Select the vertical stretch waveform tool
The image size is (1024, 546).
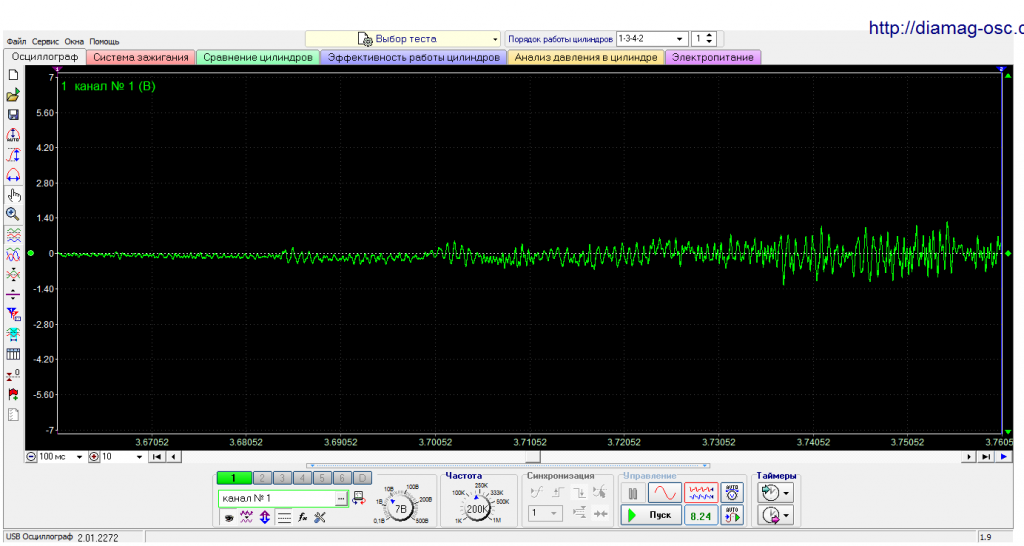click(13, 155)
